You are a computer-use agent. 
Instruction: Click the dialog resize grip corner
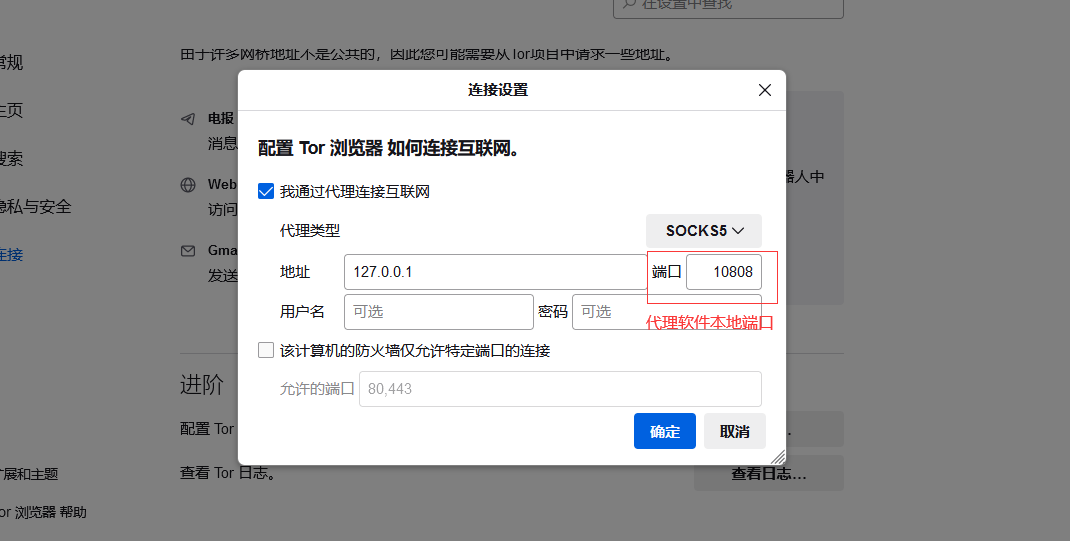point(778,457)
